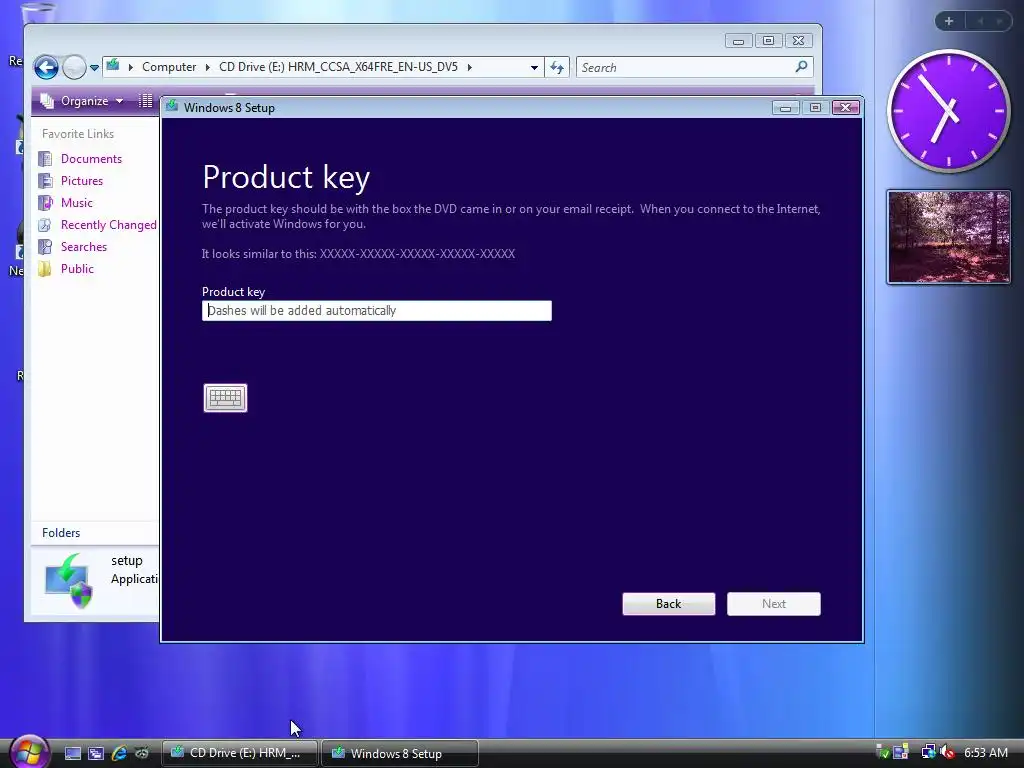Open Pictures favorite link
The height and width of the screenshot is (768, 1024).
tap(82, 181)
